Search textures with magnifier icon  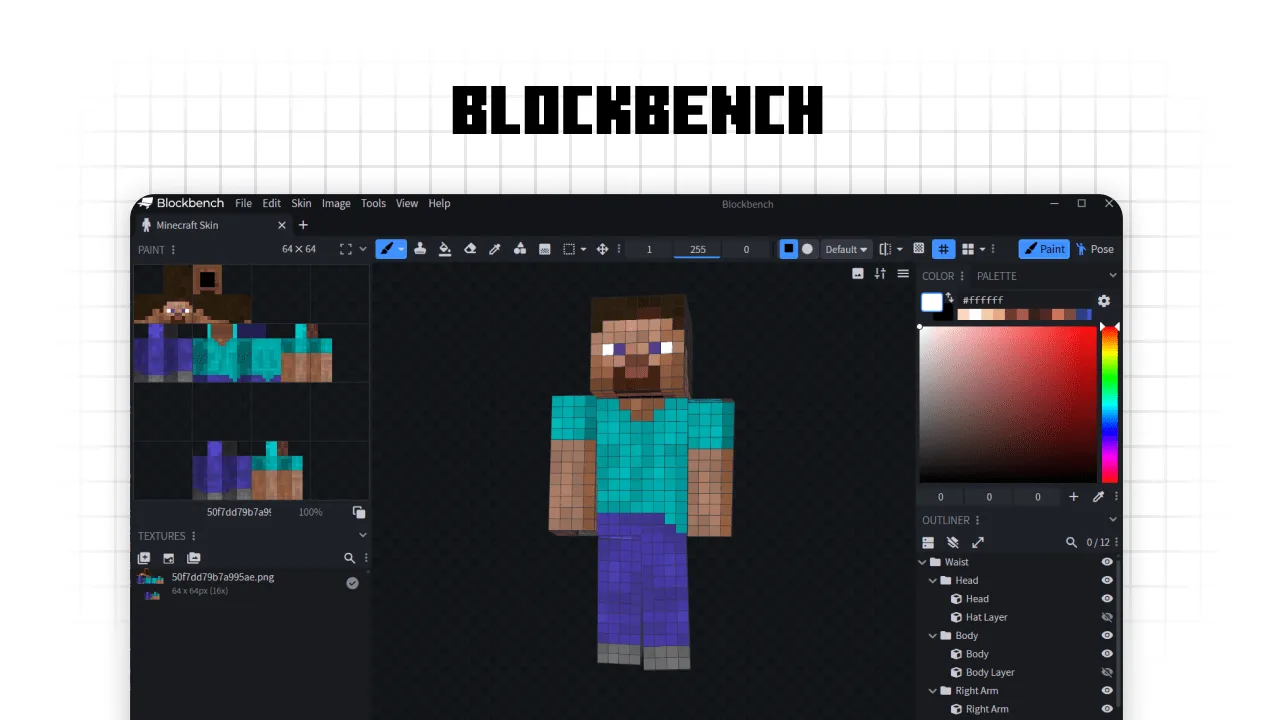pos(349,558)
